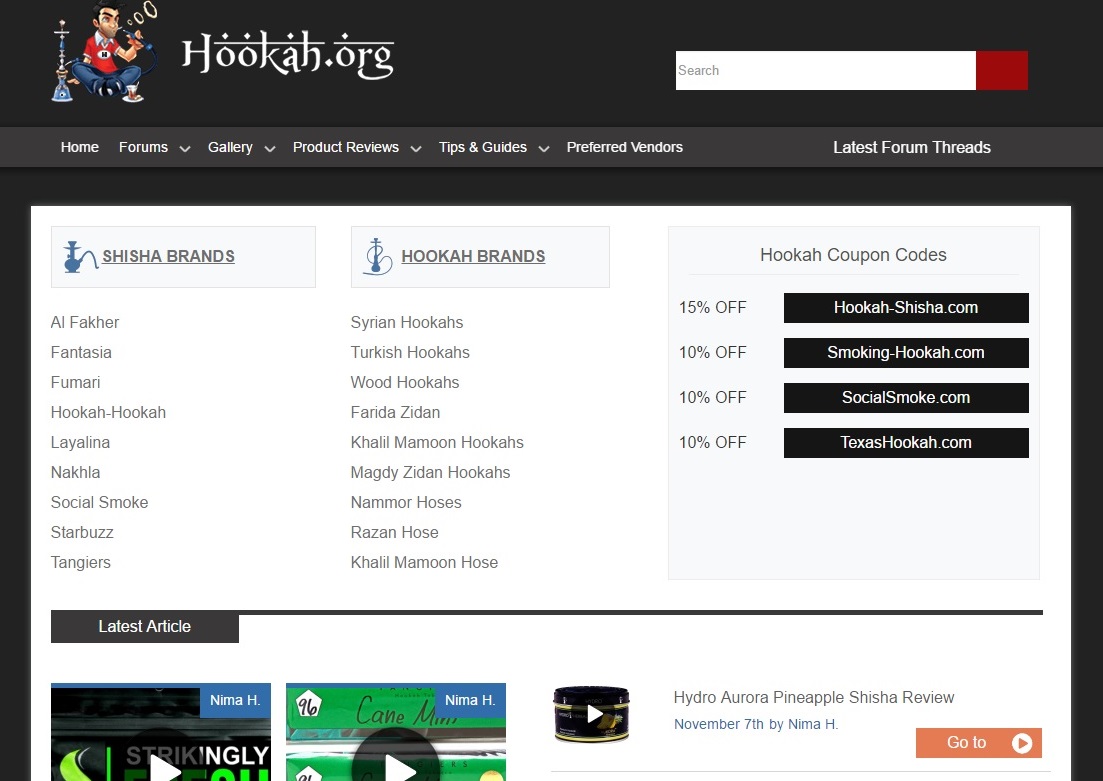The height and width of the screenshot is (781, 1103).
Task: Open the Social Smoke brand link
Action: click(99, 502)
